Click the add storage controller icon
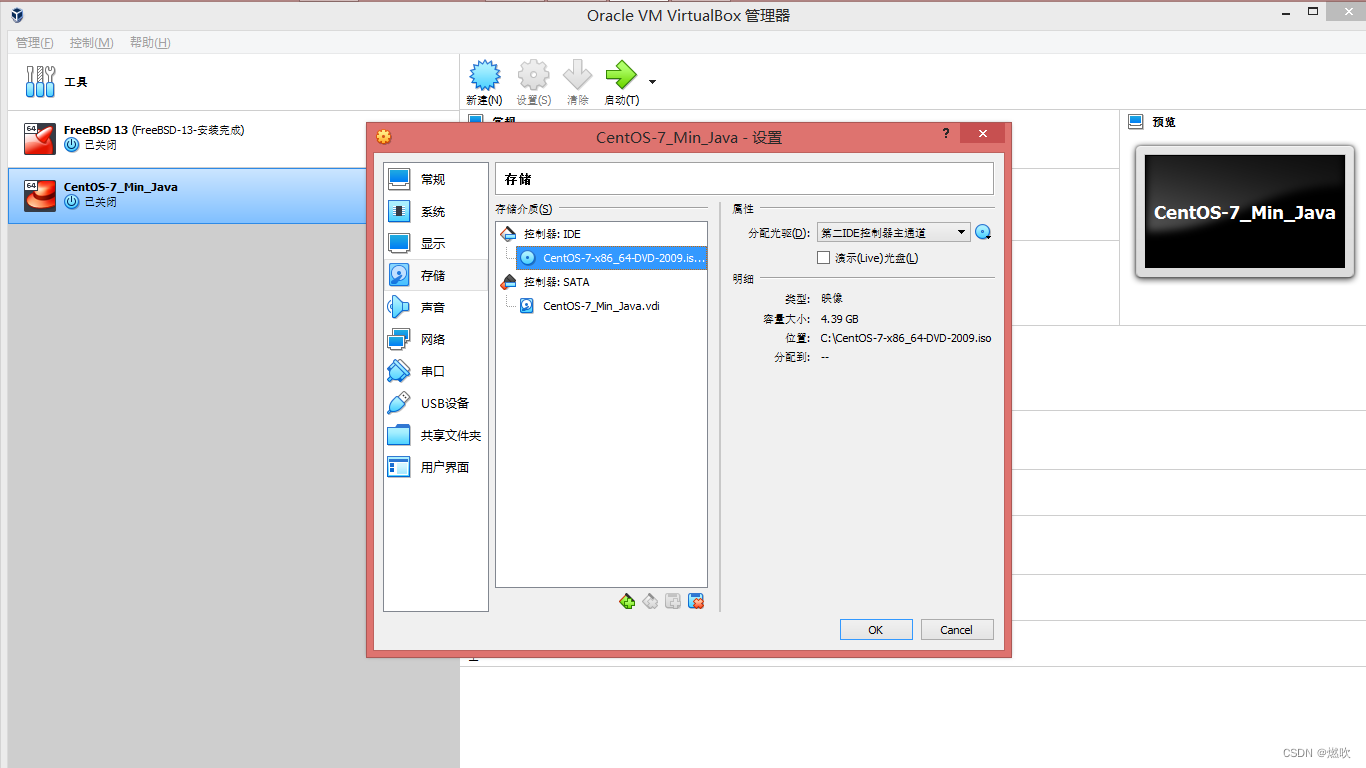Image resolution: width=1366 pixels, height=768 pixels. pyautogui.click(x=627, y=601)
